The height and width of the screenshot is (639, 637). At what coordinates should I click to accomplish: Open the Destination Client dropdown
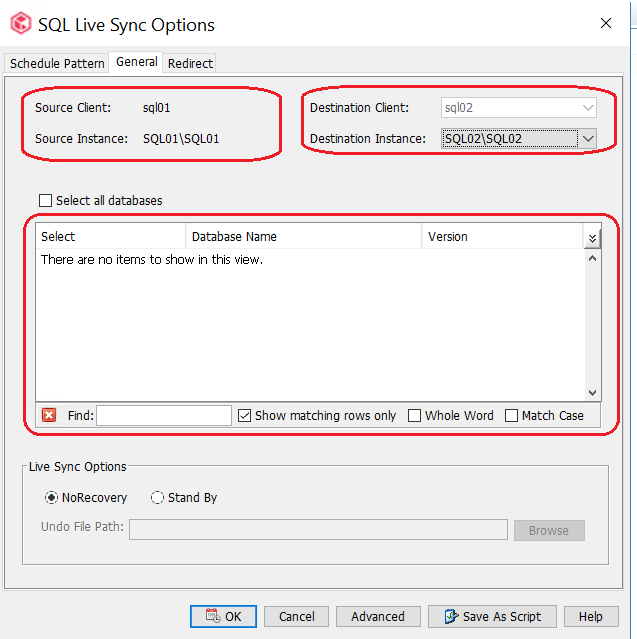coord(518,108)
